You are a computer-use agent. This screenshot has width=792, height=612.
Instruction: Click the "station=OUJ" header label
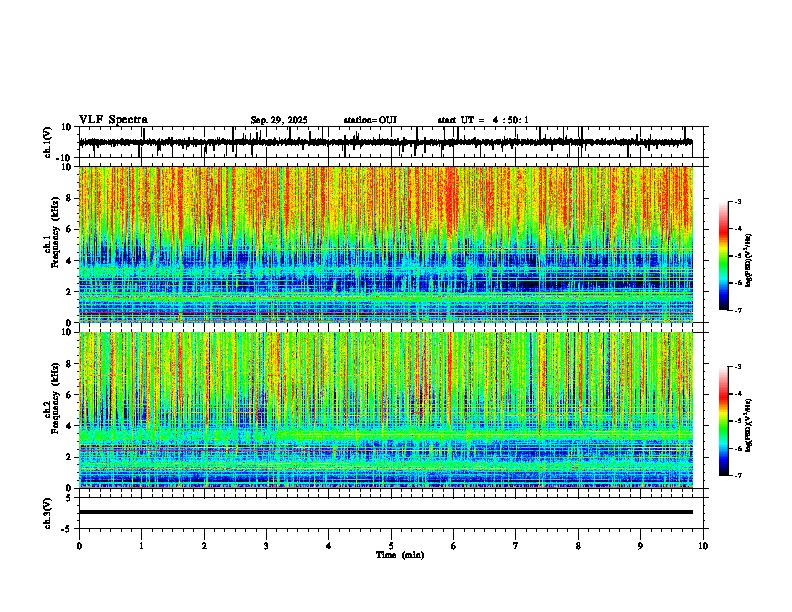370,120
